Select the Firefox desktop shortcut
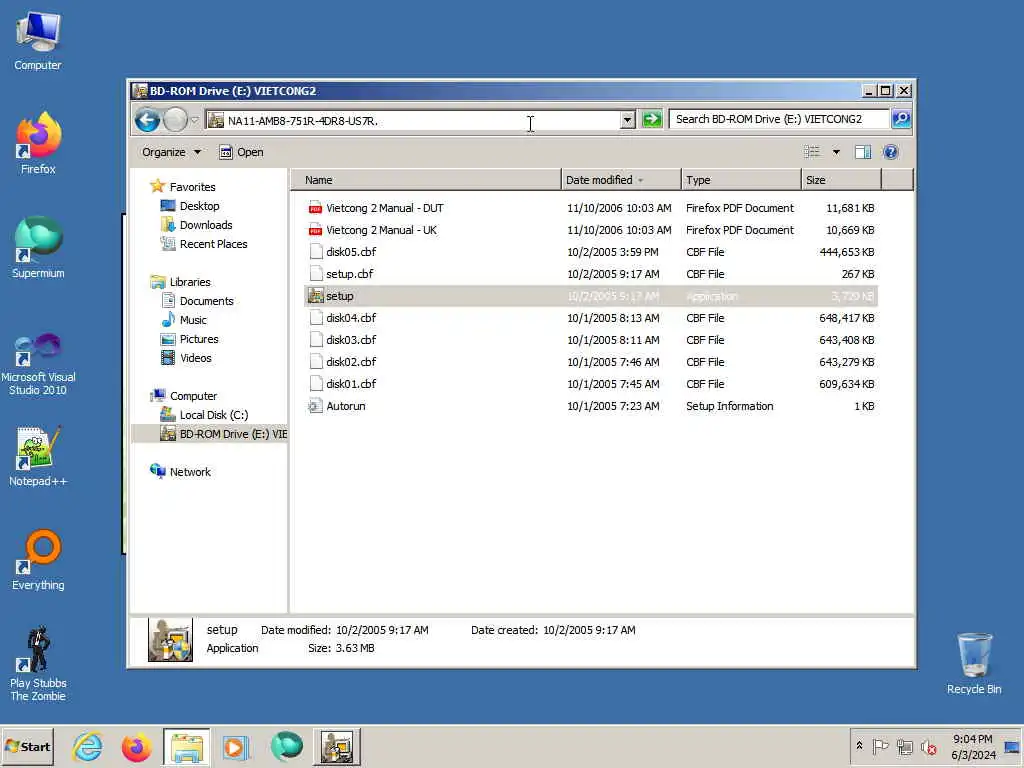Image resolution: width=1024 pixels, height=768 pixels. 38,144
